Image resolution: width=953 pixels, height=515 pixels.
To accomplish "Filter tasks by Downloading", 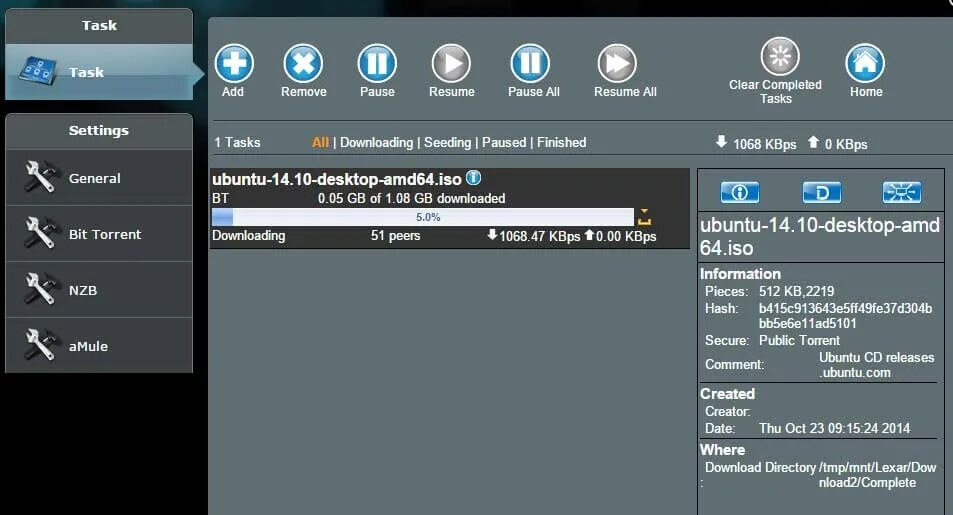I will click(x=376, y=142).
